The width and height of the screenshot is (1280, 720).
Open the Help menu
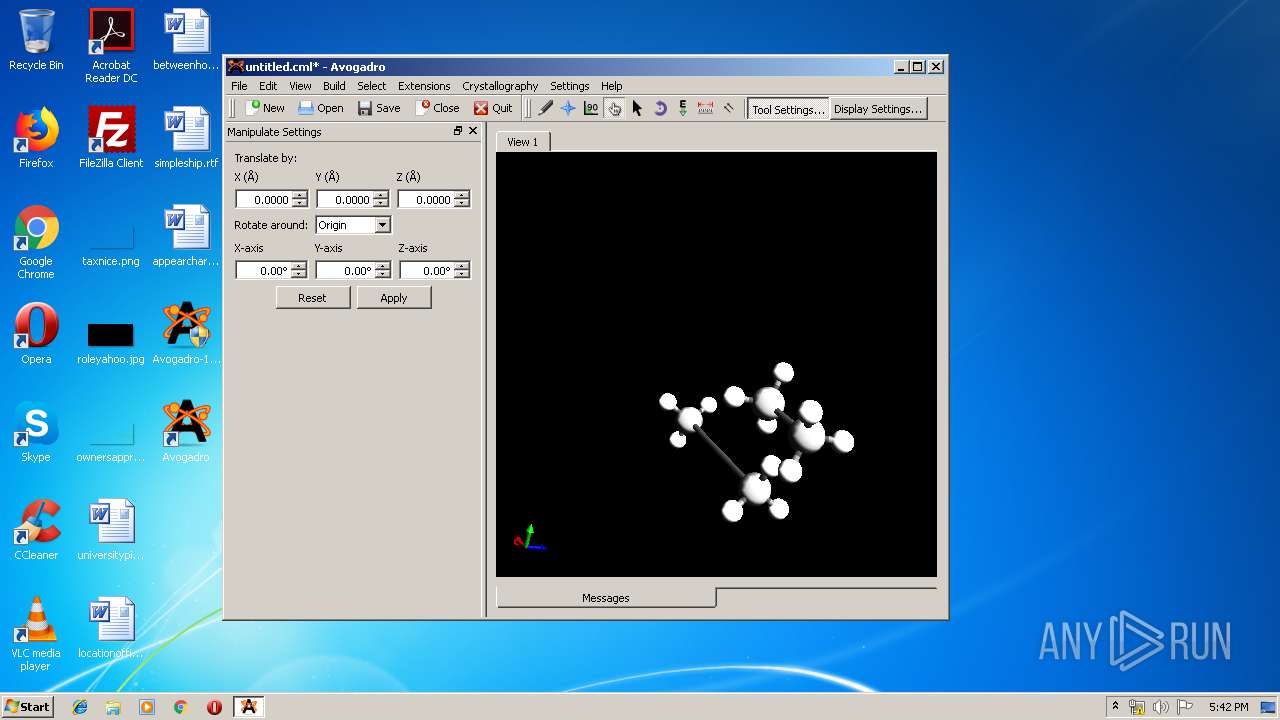point(611,86)
